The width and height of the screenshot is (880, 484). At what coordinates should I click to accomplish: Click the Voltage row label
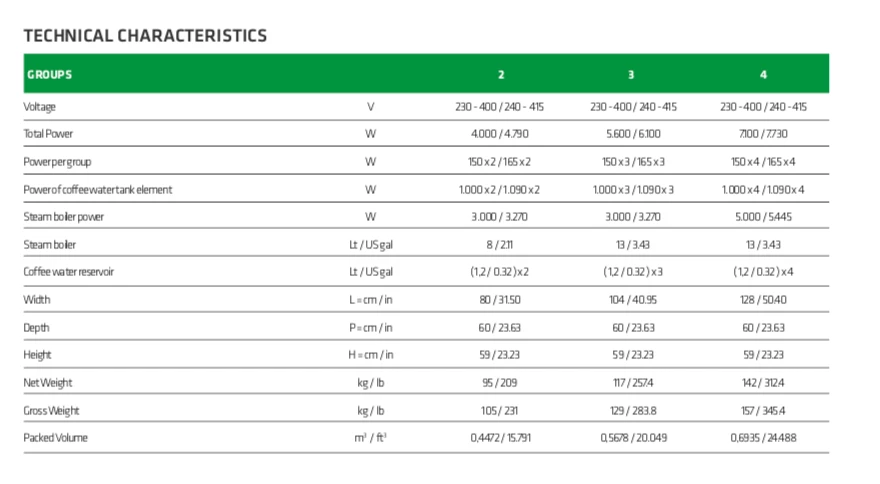pos(40,106)
